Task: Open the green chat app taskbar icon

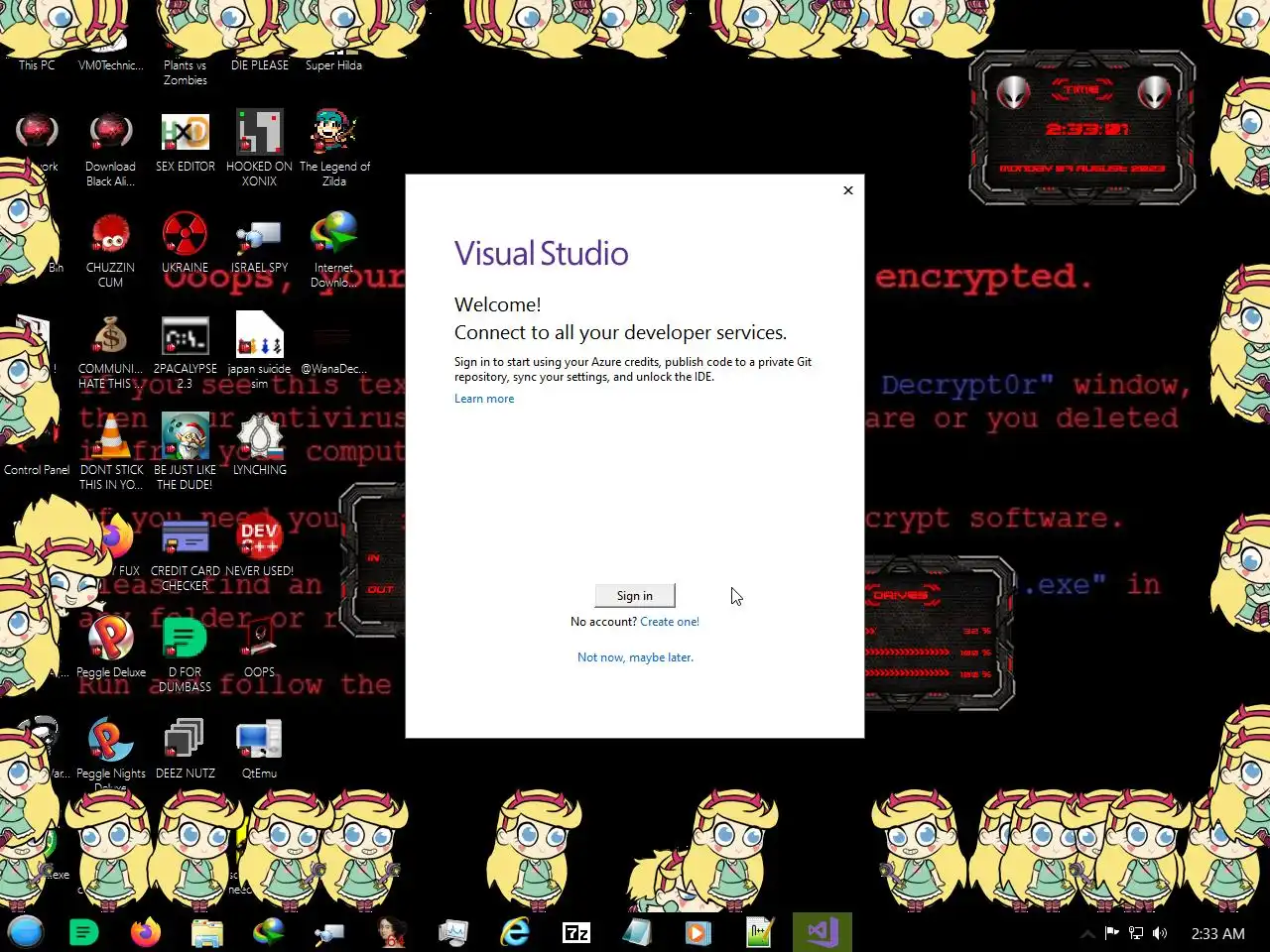Action: coord(84,932)
